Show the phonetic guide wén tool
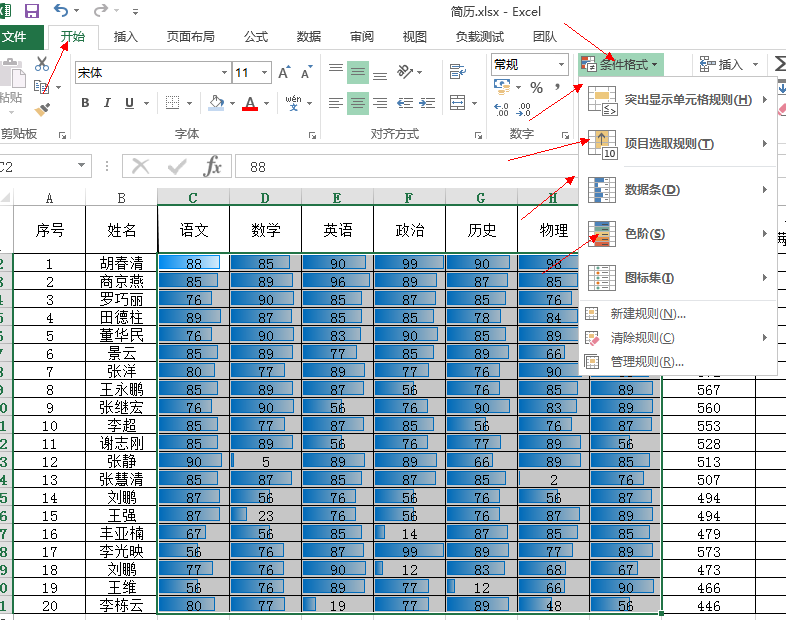 pos(294,103)
